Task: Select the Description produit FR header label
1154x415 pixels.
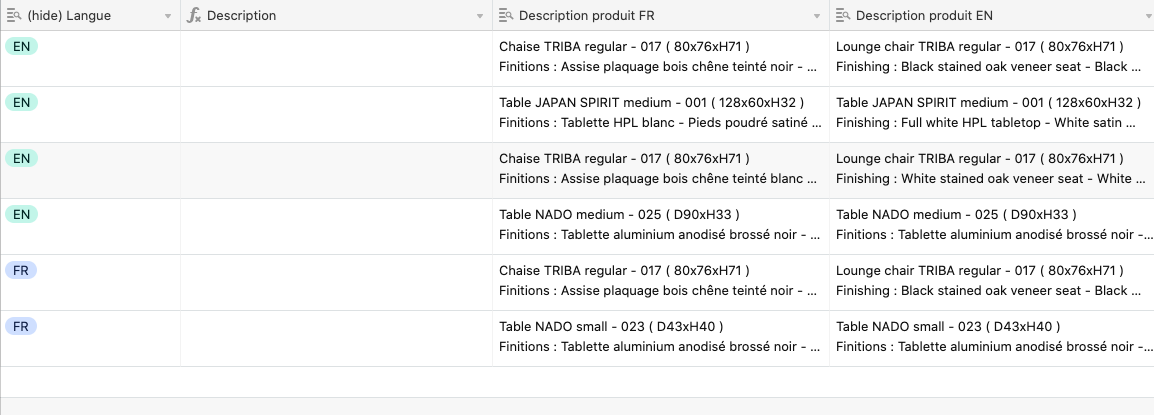Action: [x=587, y=16]
